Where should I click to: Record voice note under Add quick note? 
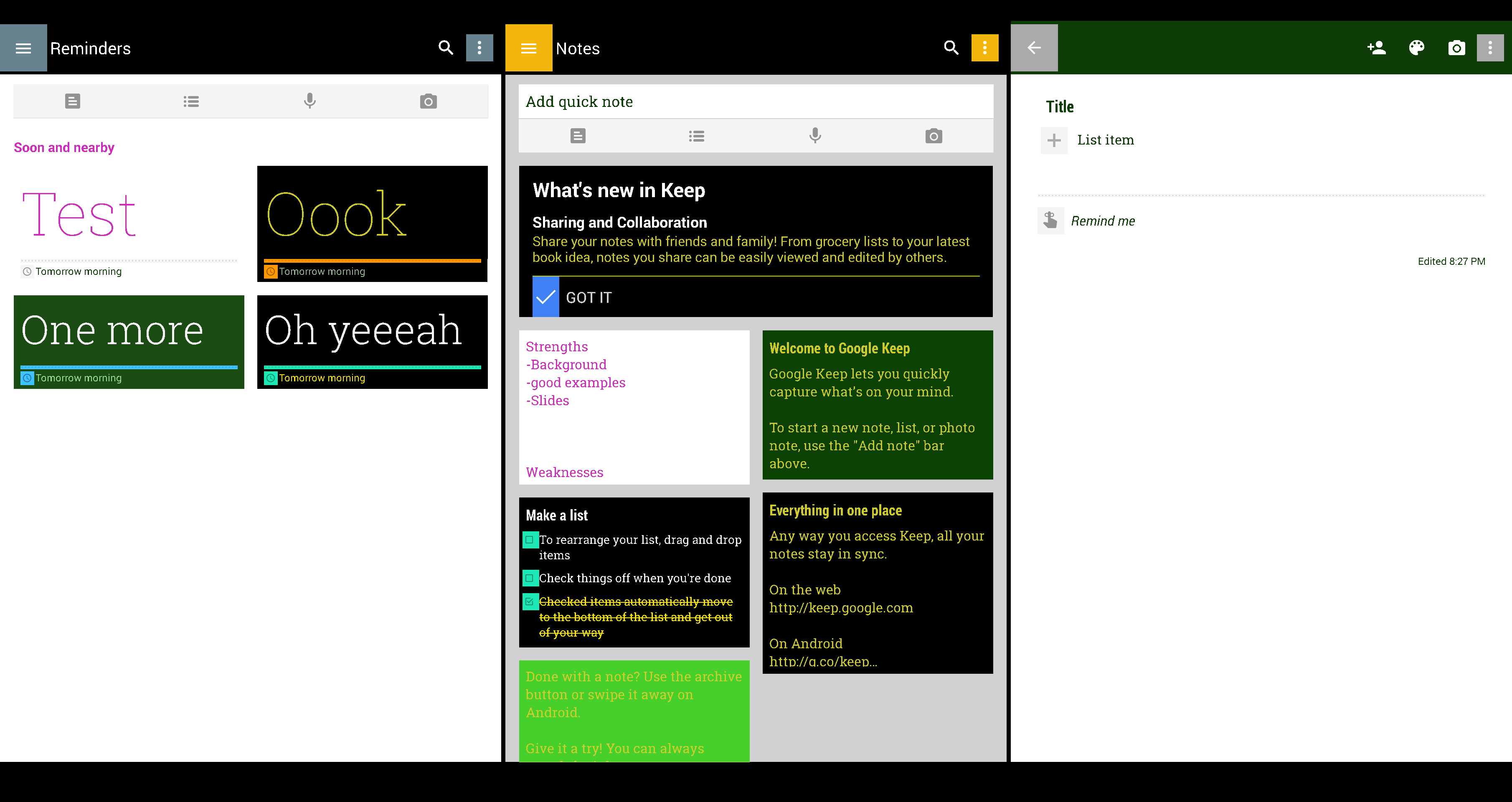click(815, 136)
